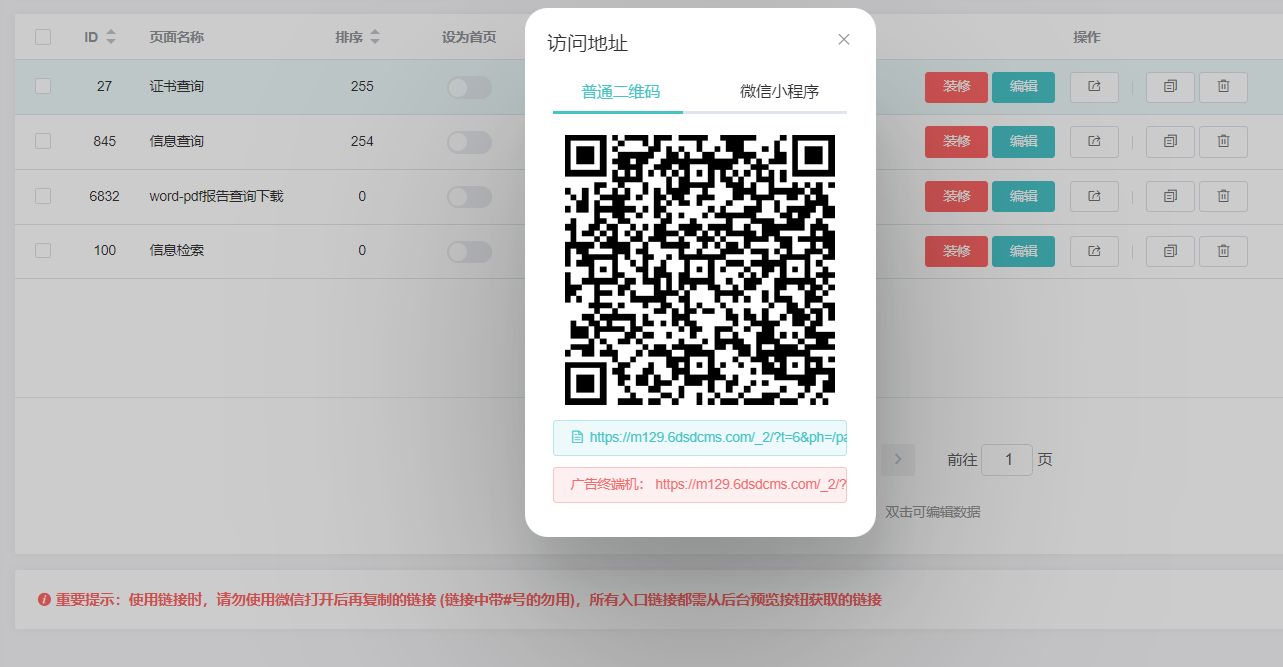The height and width of the screenshot is (667, 1283).
Task: Go to next page arrow
Action: (x=898, y=459)
